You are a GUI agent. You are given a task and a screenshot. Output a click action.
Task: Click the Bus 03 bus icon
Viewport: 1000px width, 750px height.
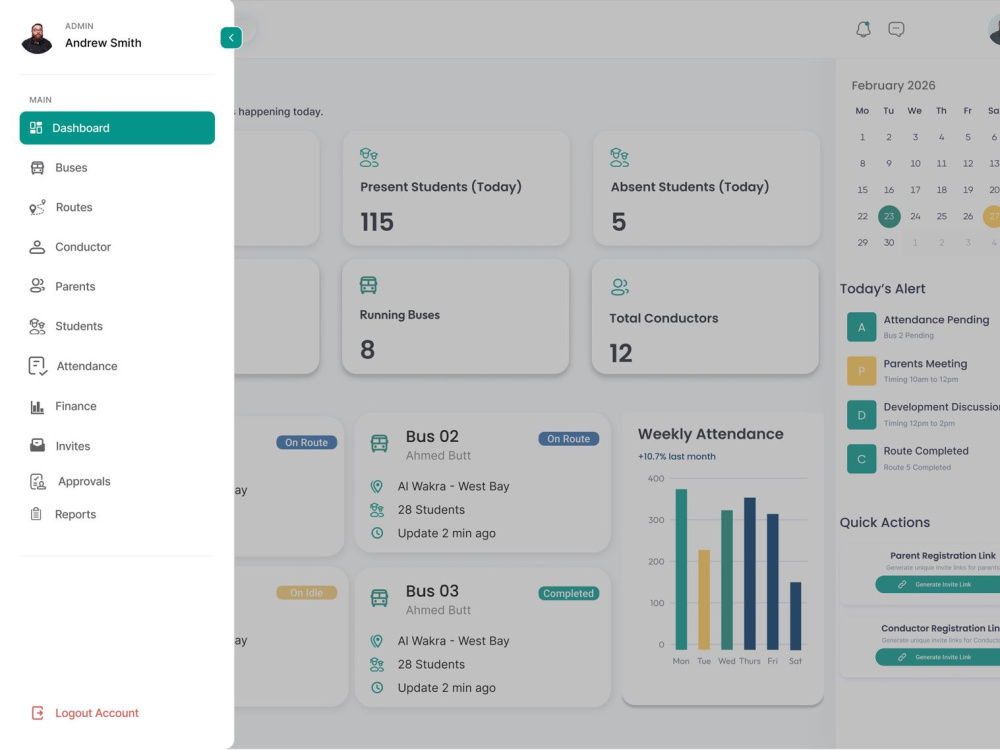379,598
